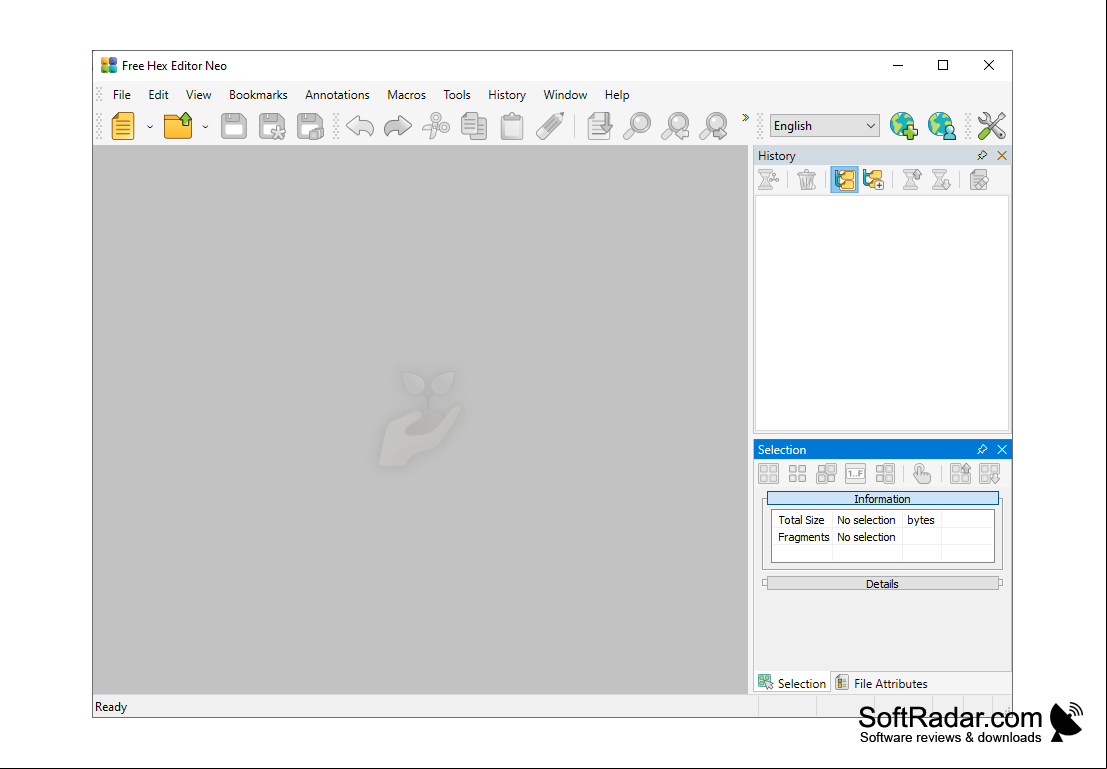1107x769 pixels.
Task: Click the document with down arrow icon
Action: coord(599,126)
